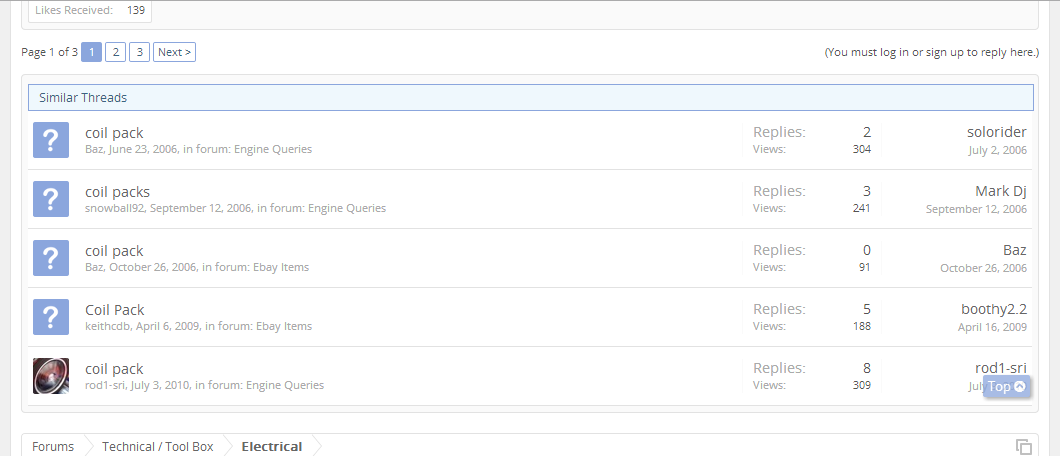Open snowball92 profile link
The width and height of the screenshot is (1060, 456).
tap(114, 208)
